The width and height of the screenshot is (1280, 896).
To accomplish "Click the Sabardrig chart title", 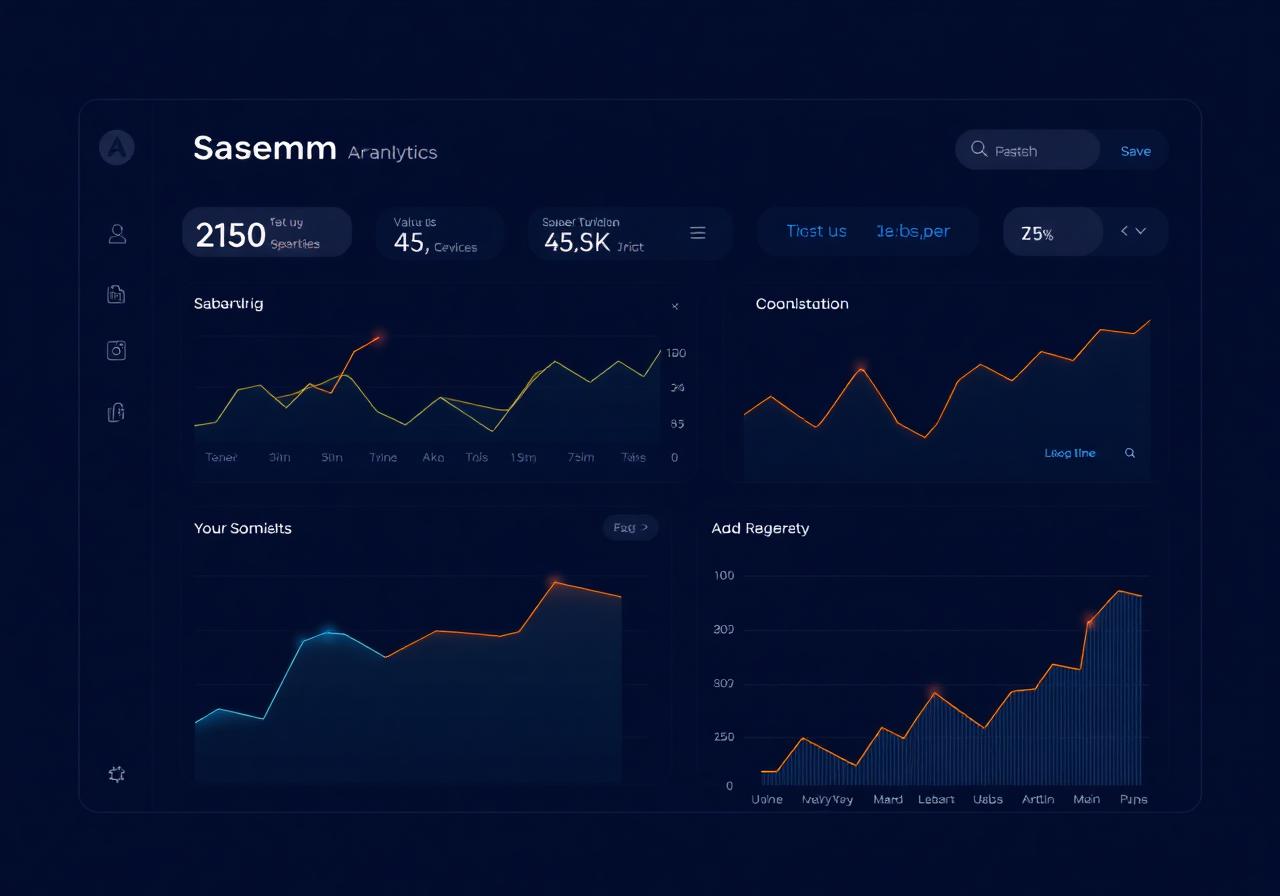I will click(229, 303).
